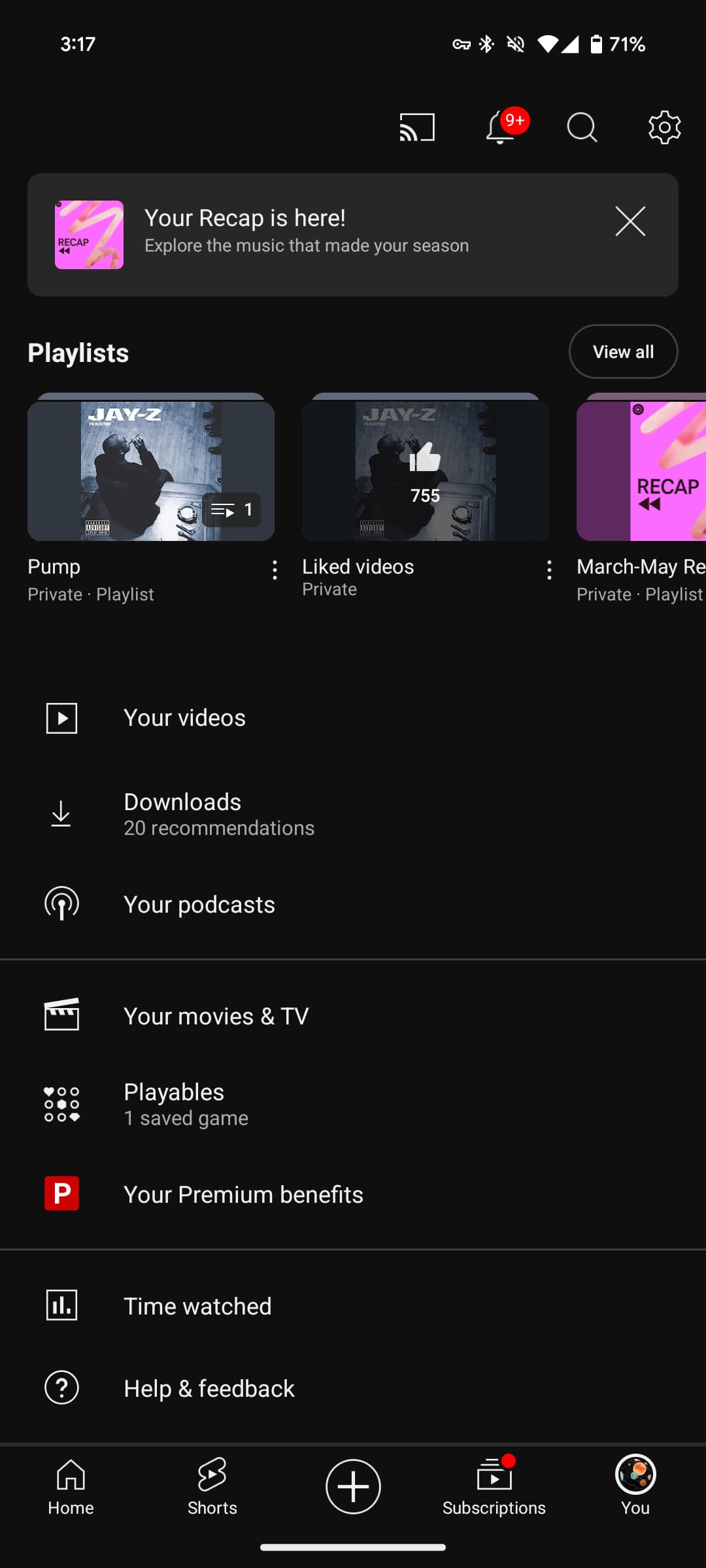Tap the Your podcasts icon
The height and width of the screenshot is (1568, 706).
(x=61, y=904)
